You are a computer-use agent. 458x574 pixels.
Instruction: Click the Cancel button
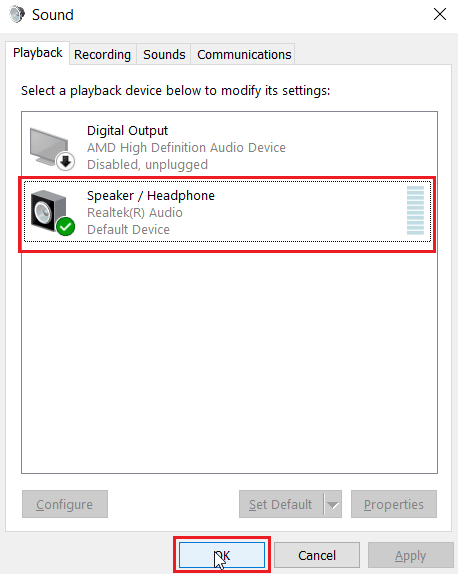[x=317, y=555]
